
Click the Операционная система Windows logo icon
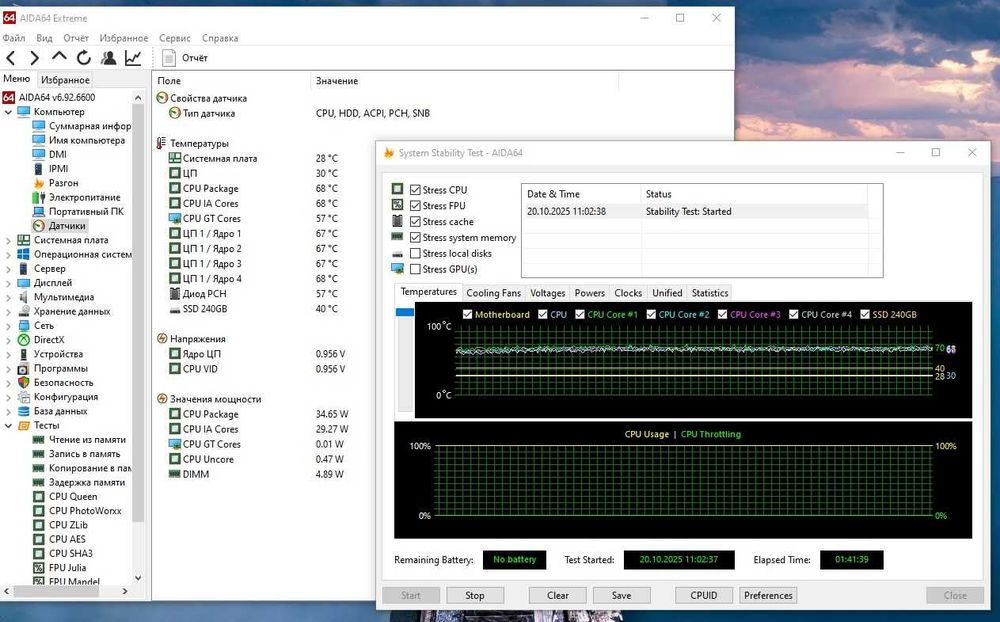coord(24,255)
